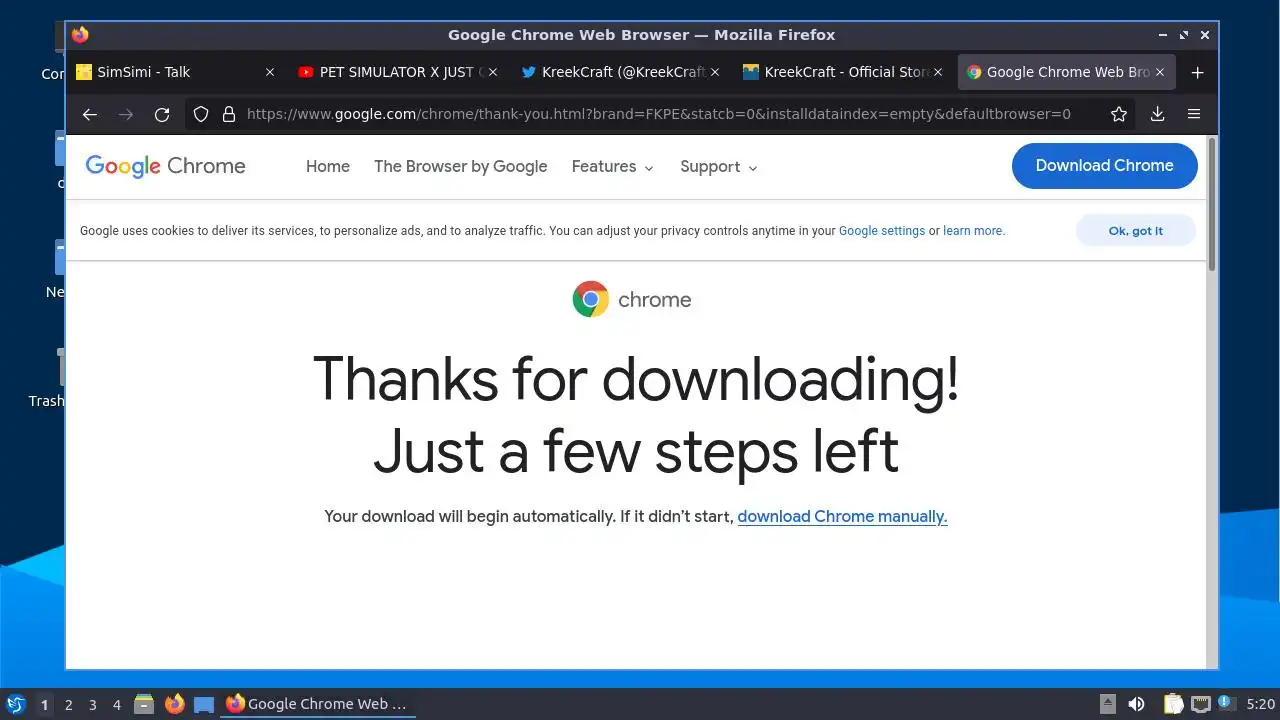Launch Firefox from taskbar quick launch
The height and width of the screenshot is (720, 1280).
tap(174, 704)
